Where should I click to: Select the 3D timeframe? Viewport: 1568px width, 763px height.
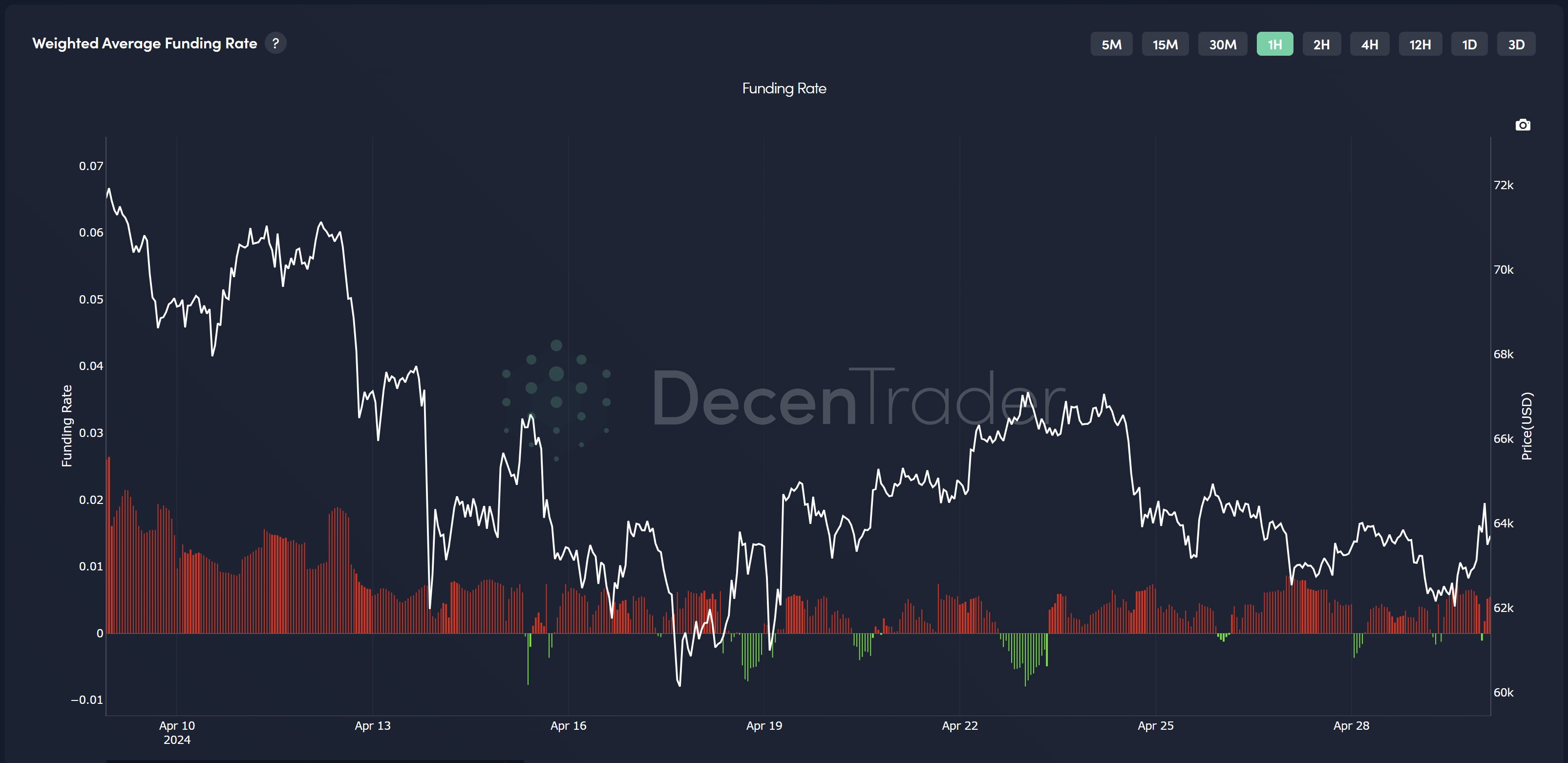tap(1516, 44)
